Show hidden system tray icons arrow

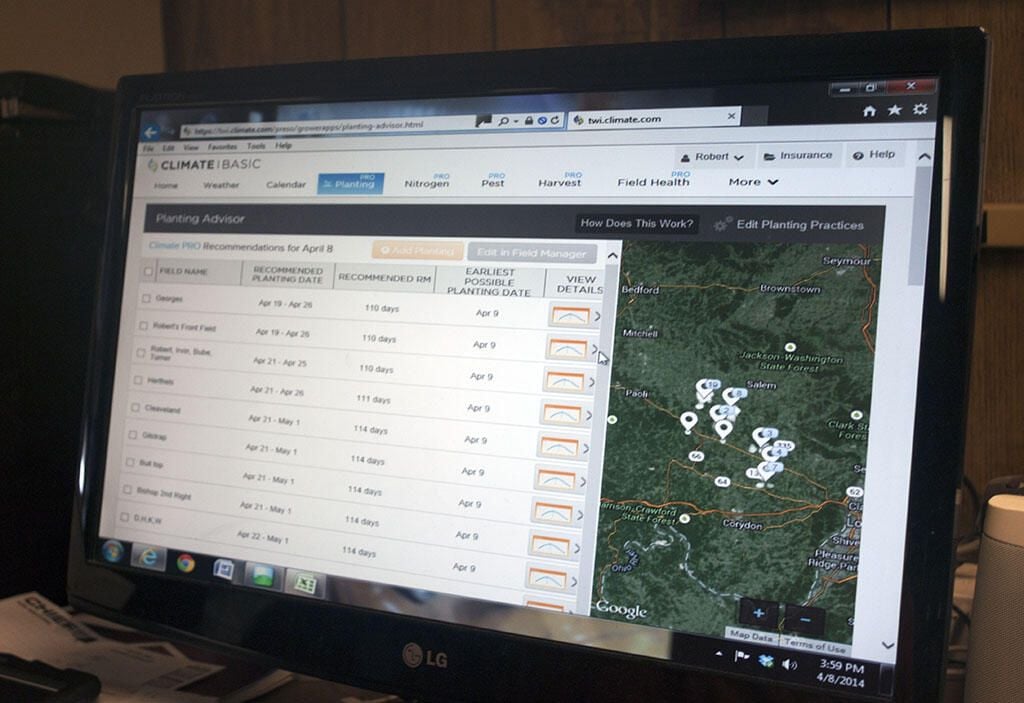click(718, 653)
